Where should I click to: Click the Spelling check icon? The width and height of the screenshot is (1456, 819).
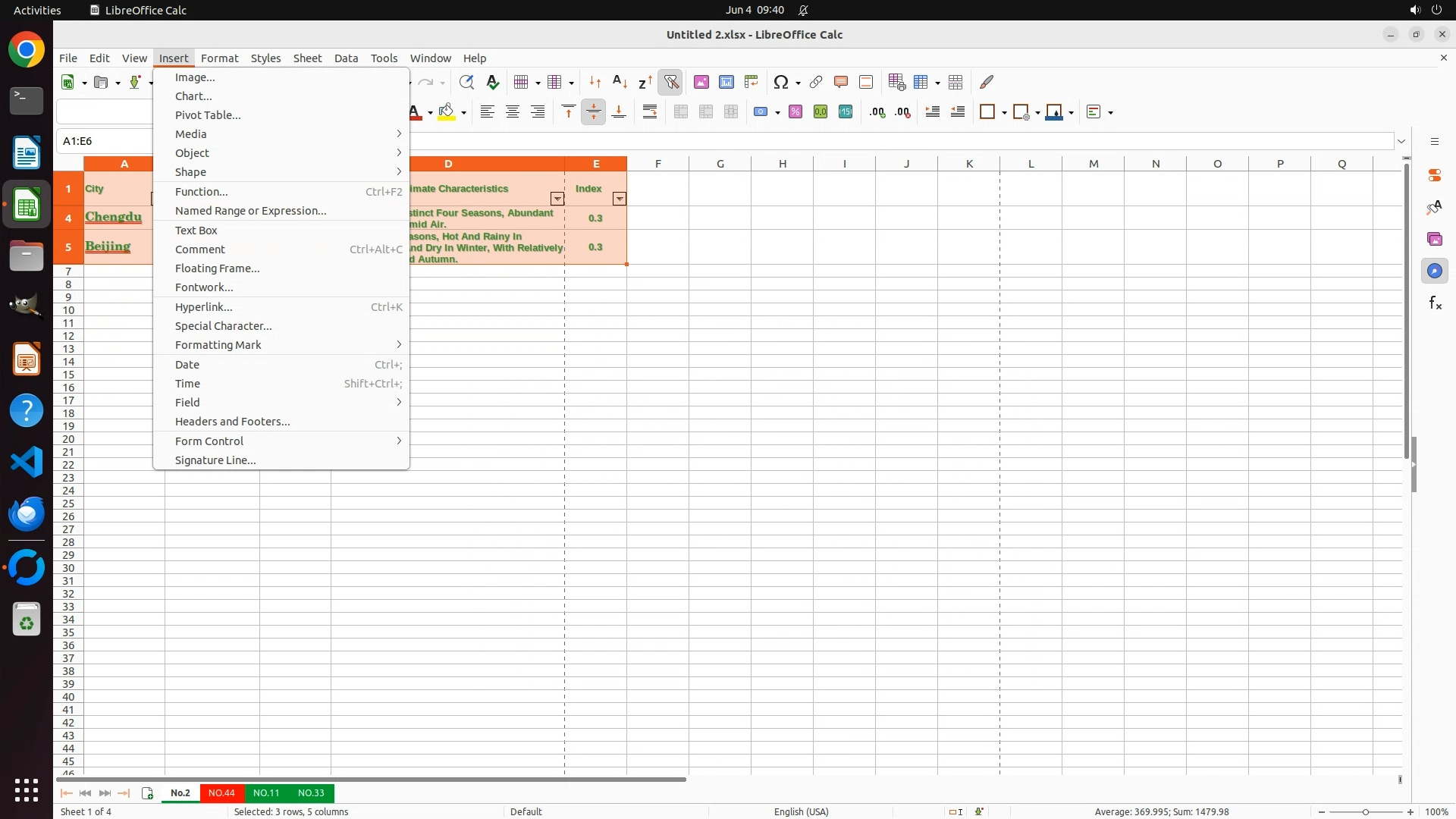[493, 82]
